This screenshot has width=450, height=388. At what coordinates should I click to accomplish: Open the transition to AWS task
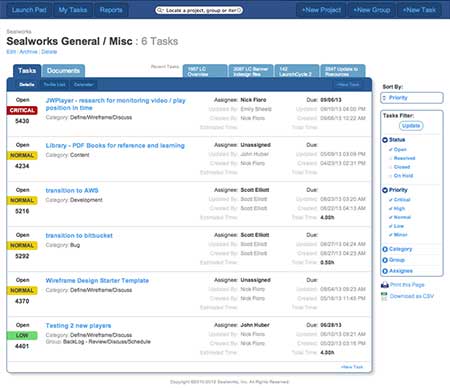72,190
